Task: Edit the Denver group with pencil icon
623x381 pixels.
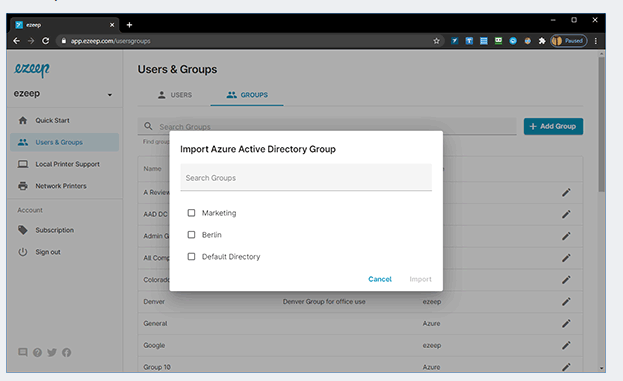Action: [x=566, y=302]
